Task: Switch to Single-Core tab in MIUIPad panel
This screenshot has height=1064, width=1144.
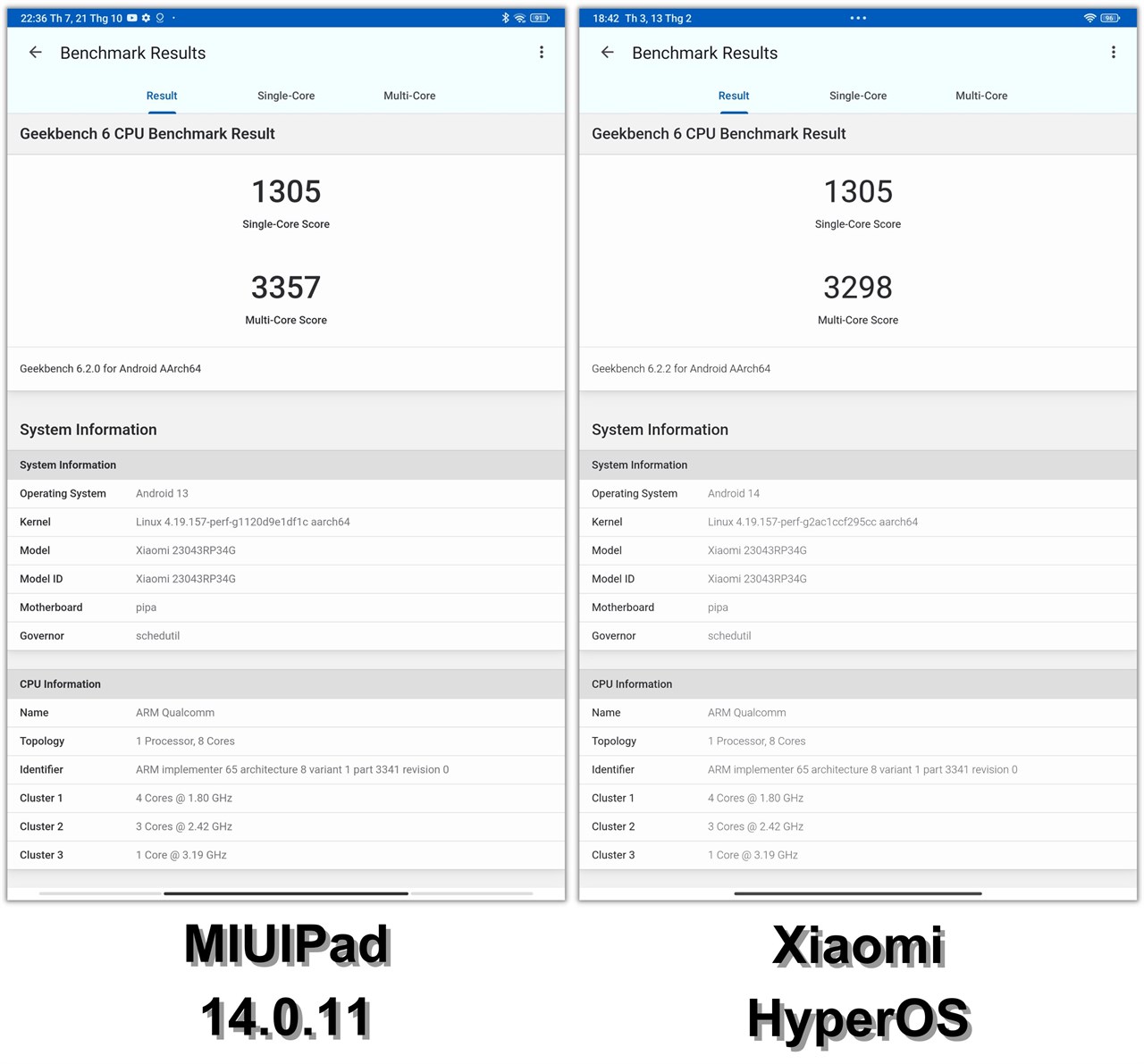Action: (286, 96)
